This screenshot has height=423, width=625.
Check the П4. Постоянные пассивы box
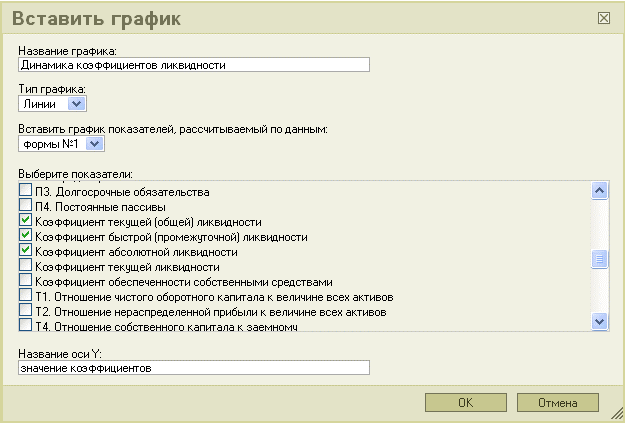[x=26, y=206]
